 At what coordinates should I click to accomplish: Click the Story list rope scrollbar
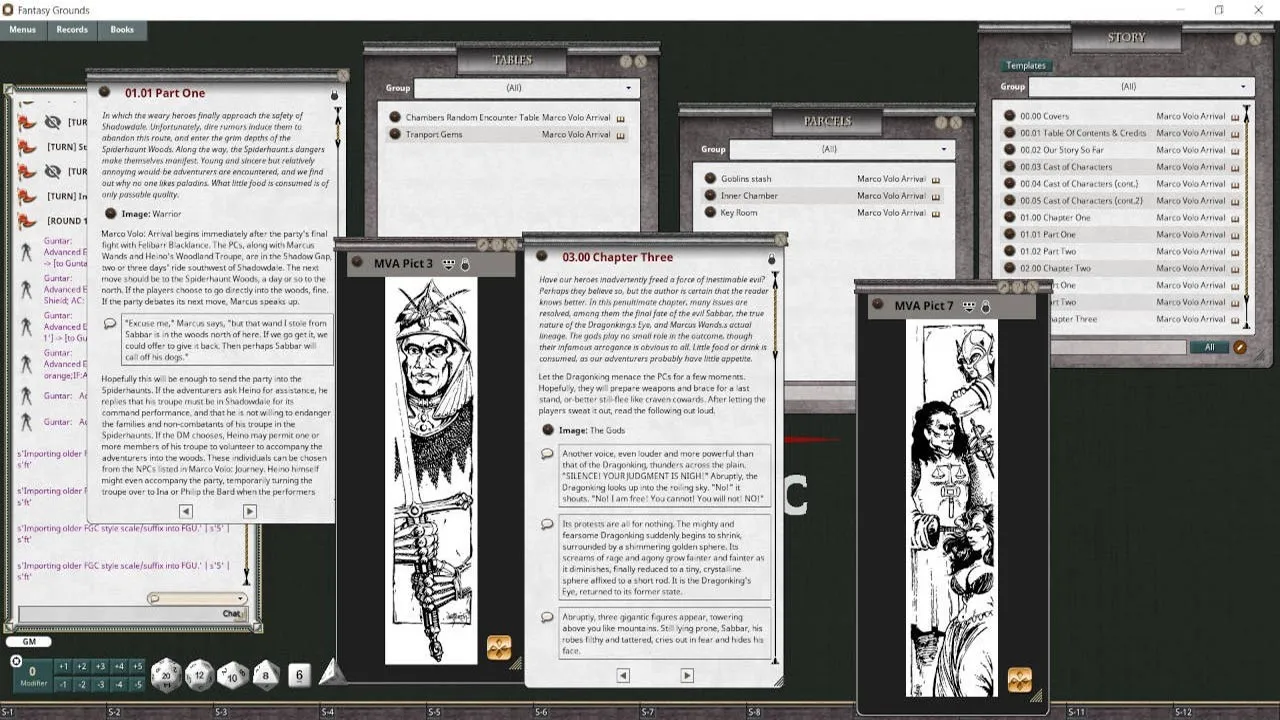pyautogui.click(x=1247, y=215)
